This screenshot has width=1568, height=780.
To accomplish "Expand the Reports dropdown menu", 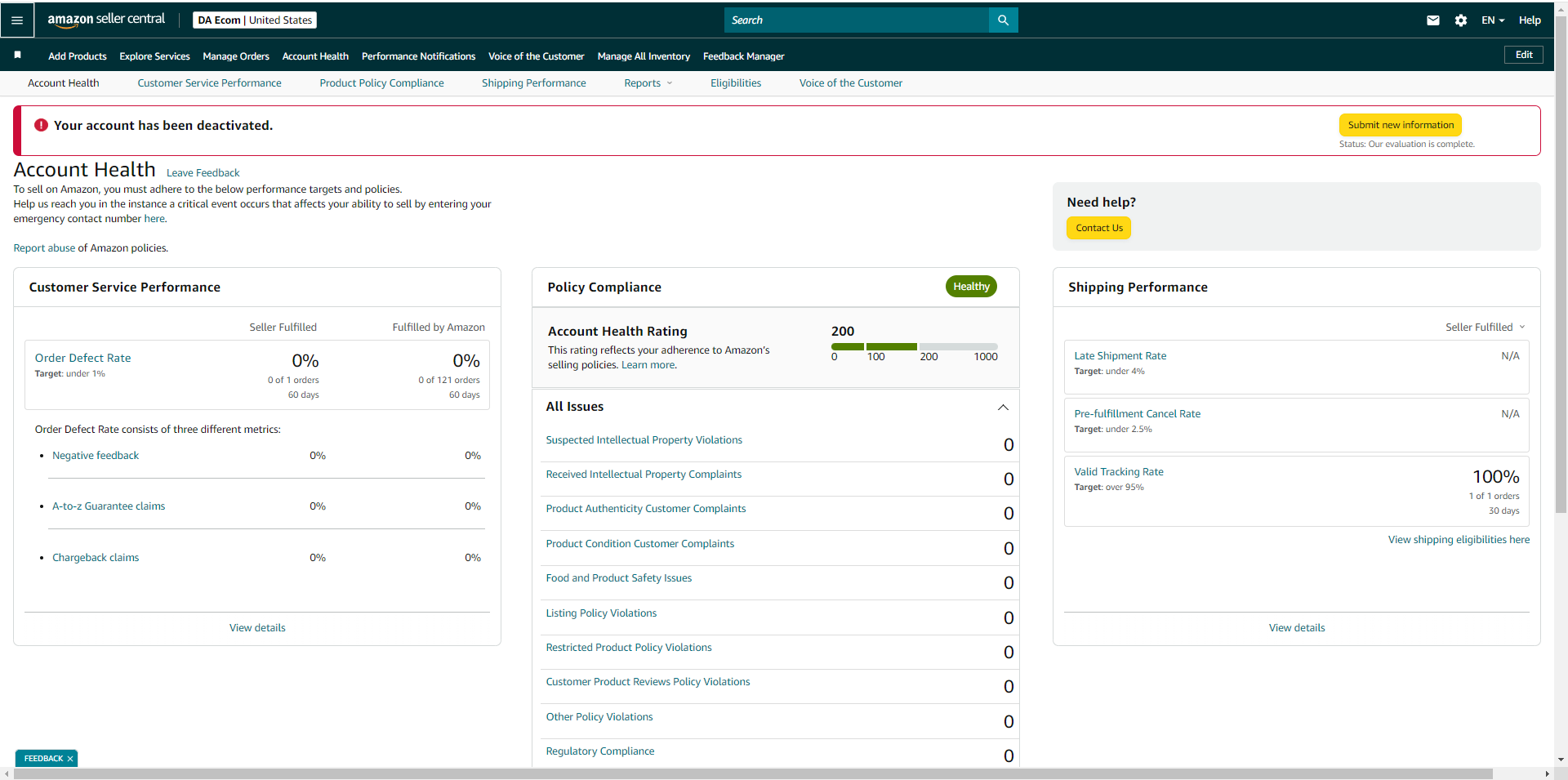I will tap(648, 83).
